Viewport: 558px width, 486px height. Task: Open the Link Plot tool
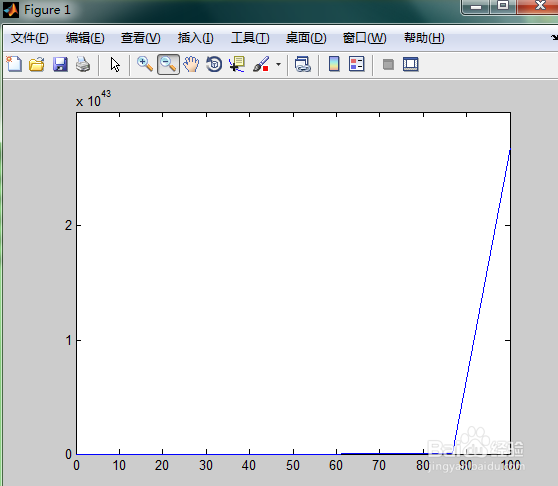click(303, 64)
